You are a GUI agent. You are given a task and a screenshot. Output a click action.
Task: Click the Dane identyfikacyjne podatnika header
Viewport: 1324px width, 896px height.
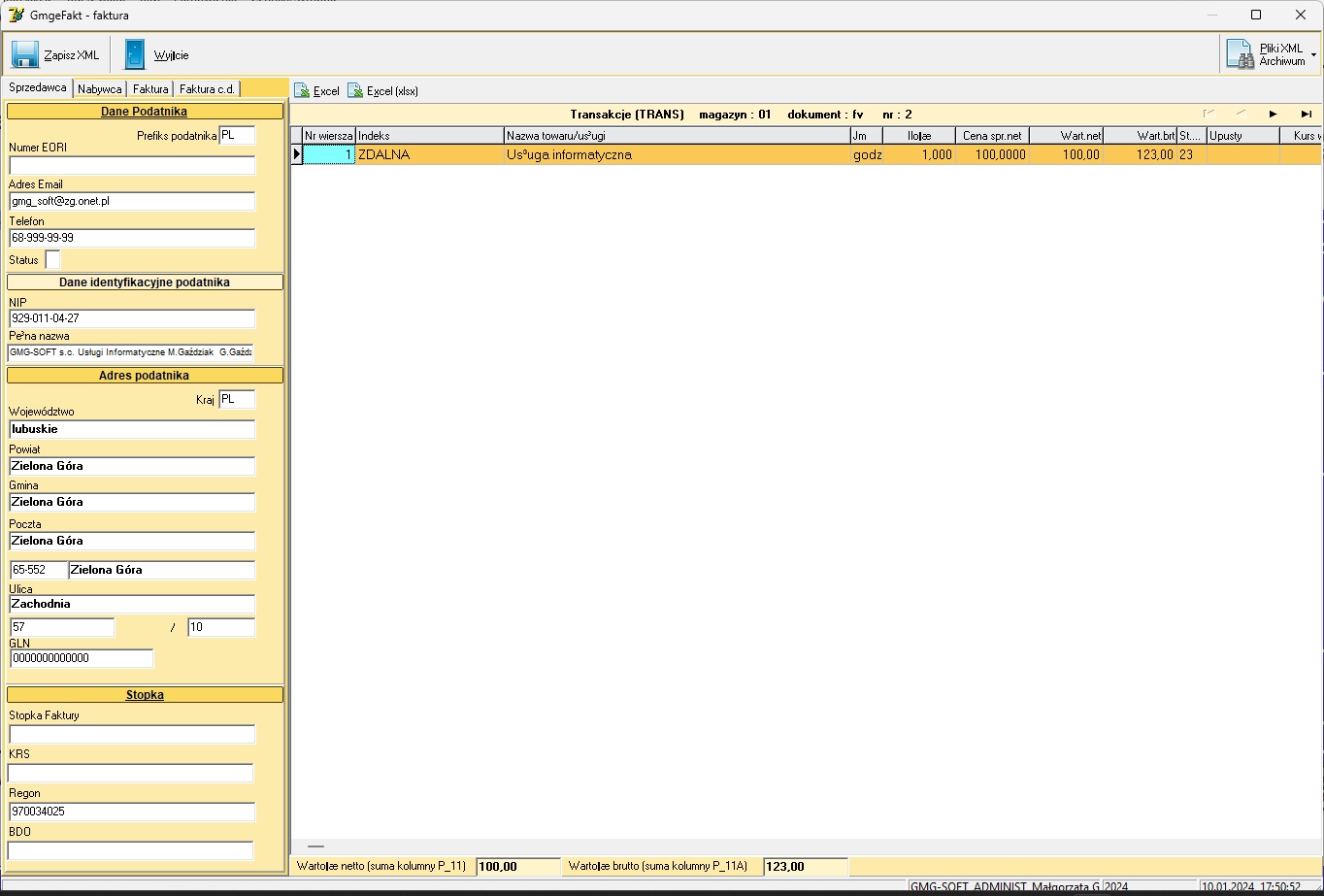[x=145, y=282]
